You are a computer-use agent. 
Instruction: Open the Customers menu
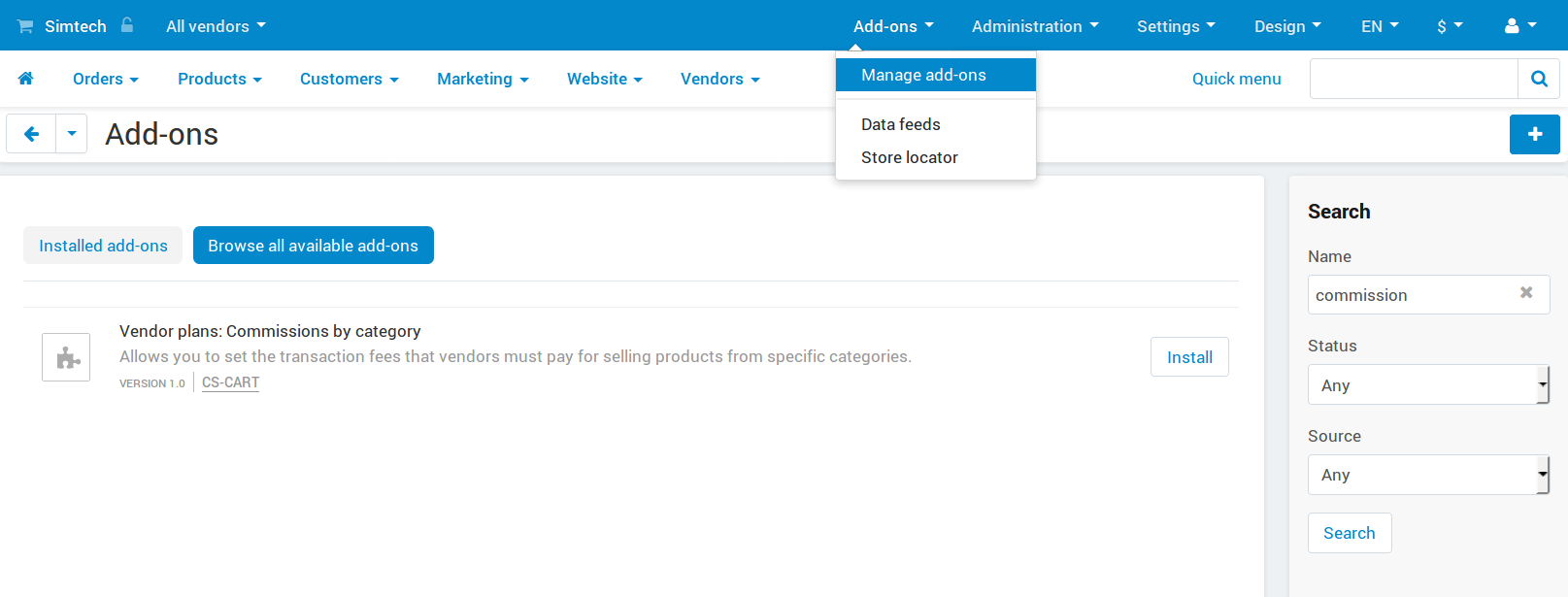tap(350, 79)
